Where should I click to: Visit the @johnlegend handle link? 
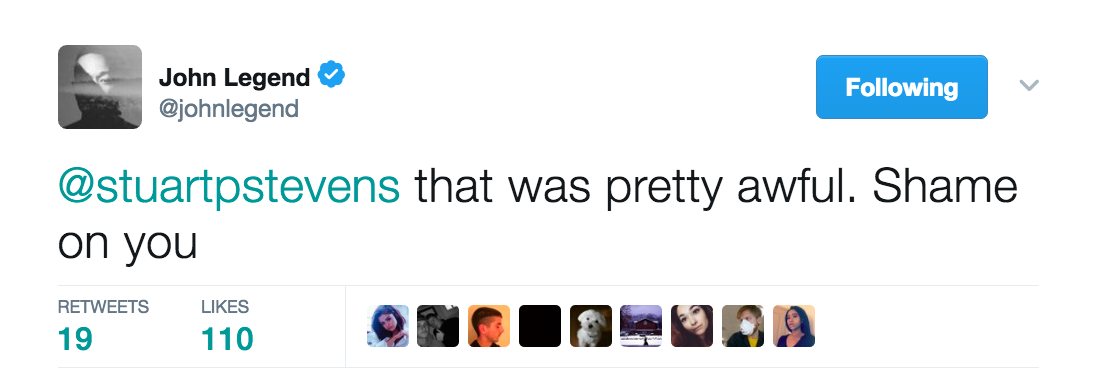[x=229, y=109]
